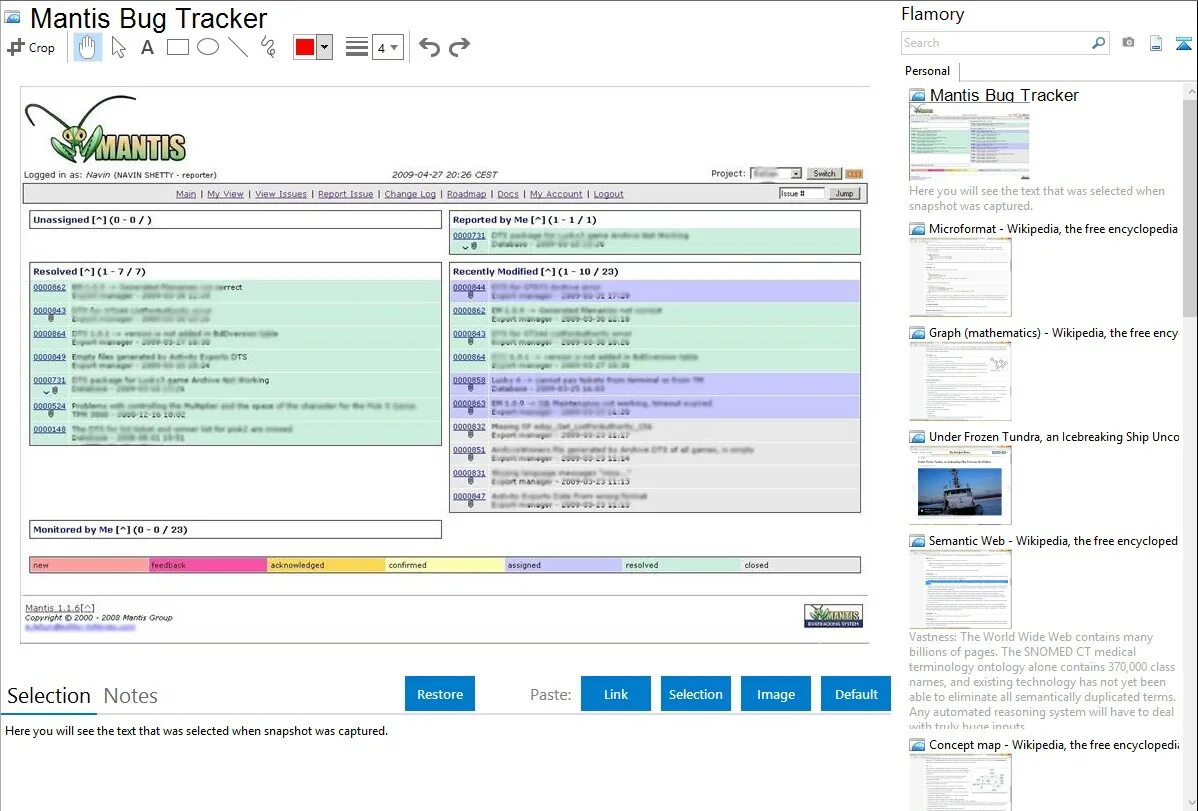Click the search magnifier icon

1099,43
